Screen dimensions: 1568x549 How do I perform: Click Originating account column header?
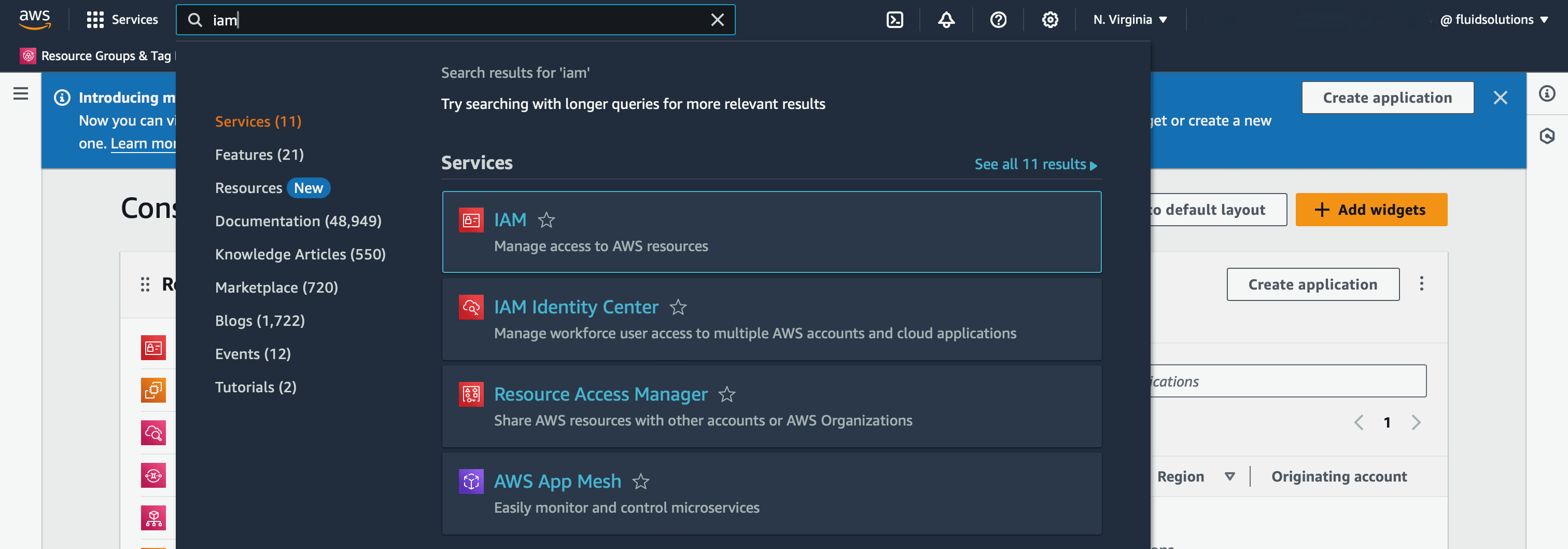(1338, 476)
